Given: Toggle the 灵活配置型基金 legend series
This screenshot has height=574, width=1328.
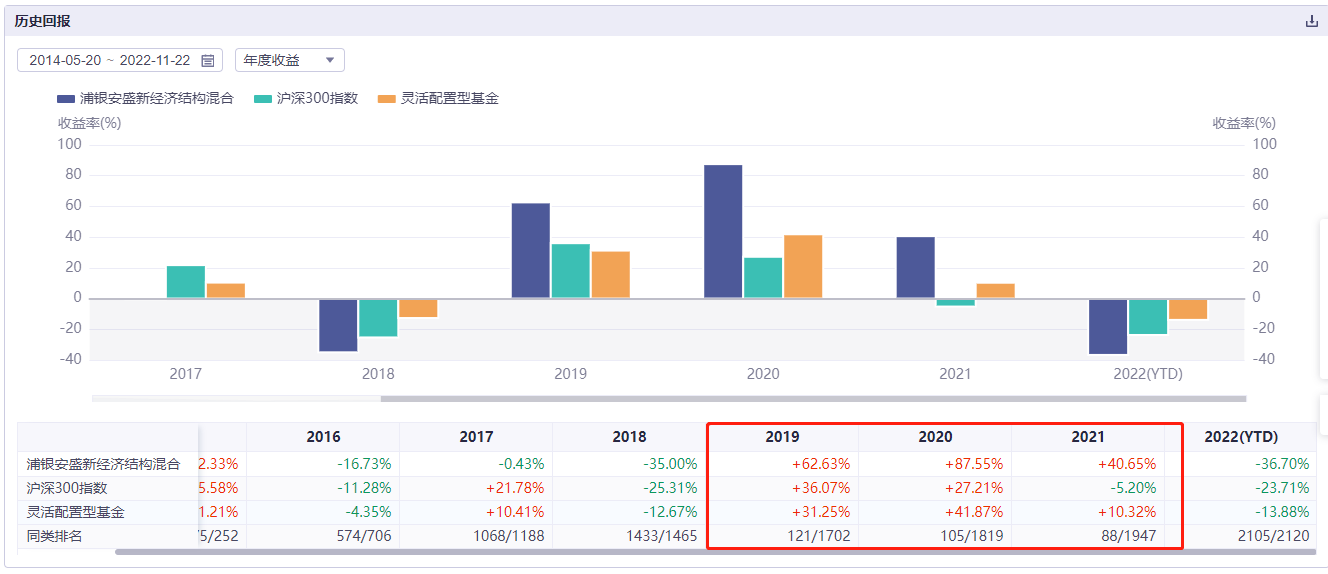Looking at the screenshot, I should click(438, 98).
